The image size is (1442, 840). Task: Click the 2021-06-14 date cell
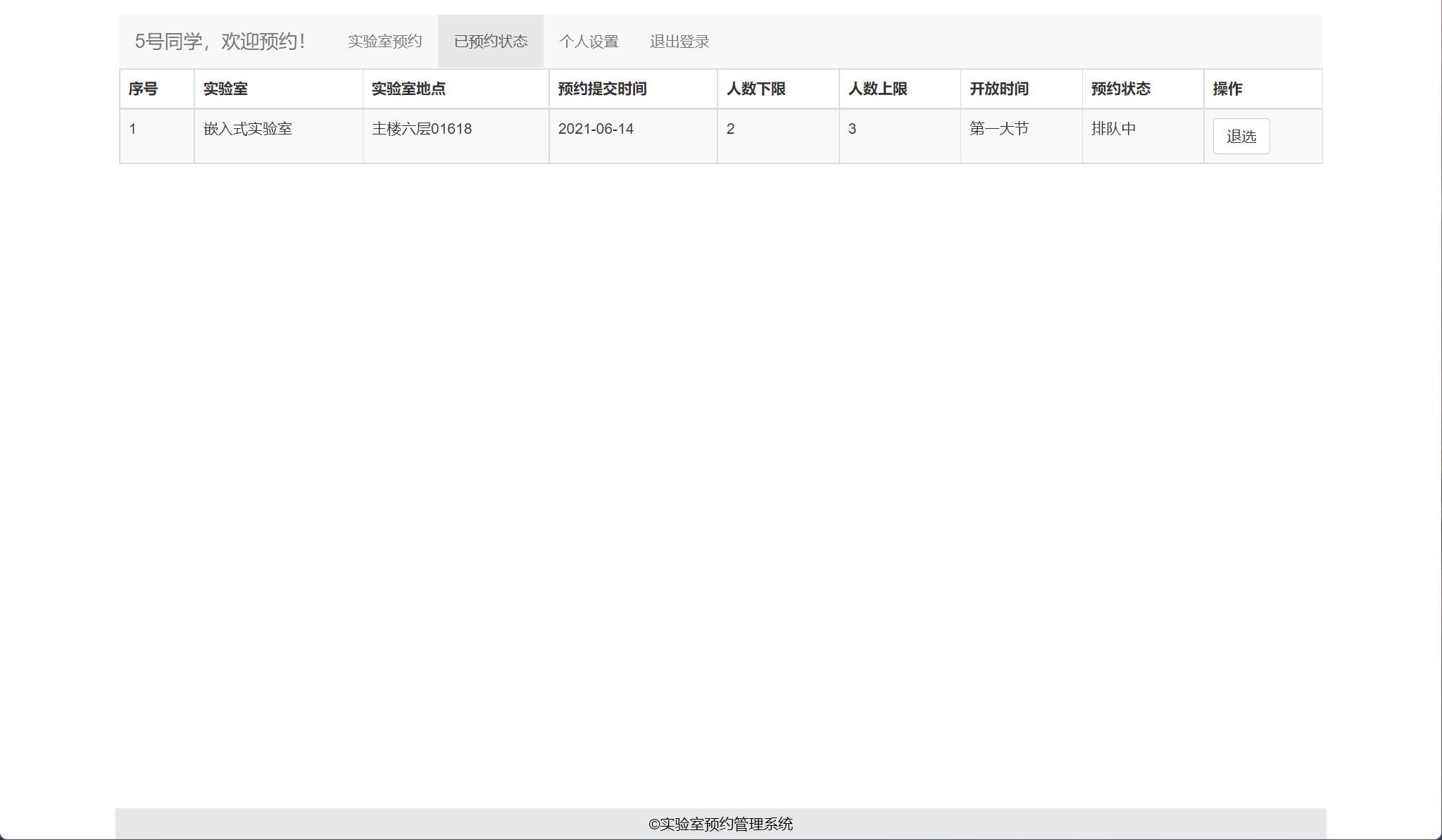[x=596, y=129]
